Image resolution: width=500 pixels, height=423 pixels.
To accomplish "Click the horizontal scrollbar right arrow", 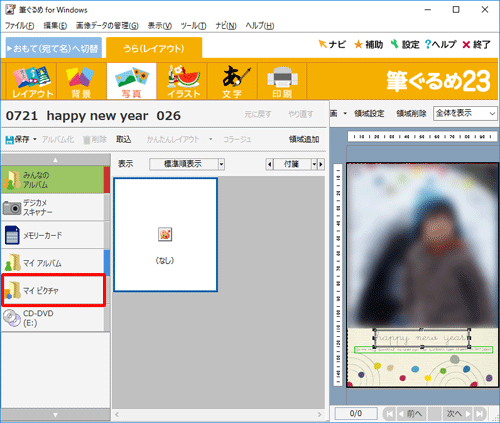I will point(320,414).
